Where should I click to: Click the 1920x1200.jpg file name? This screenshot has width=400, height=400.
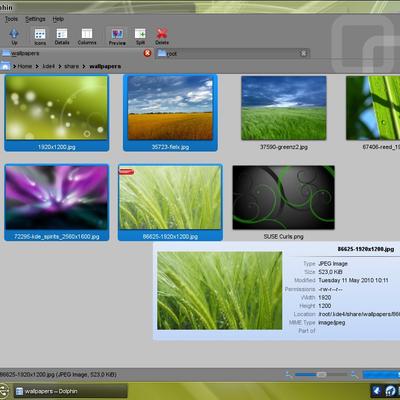coord(57,147)
